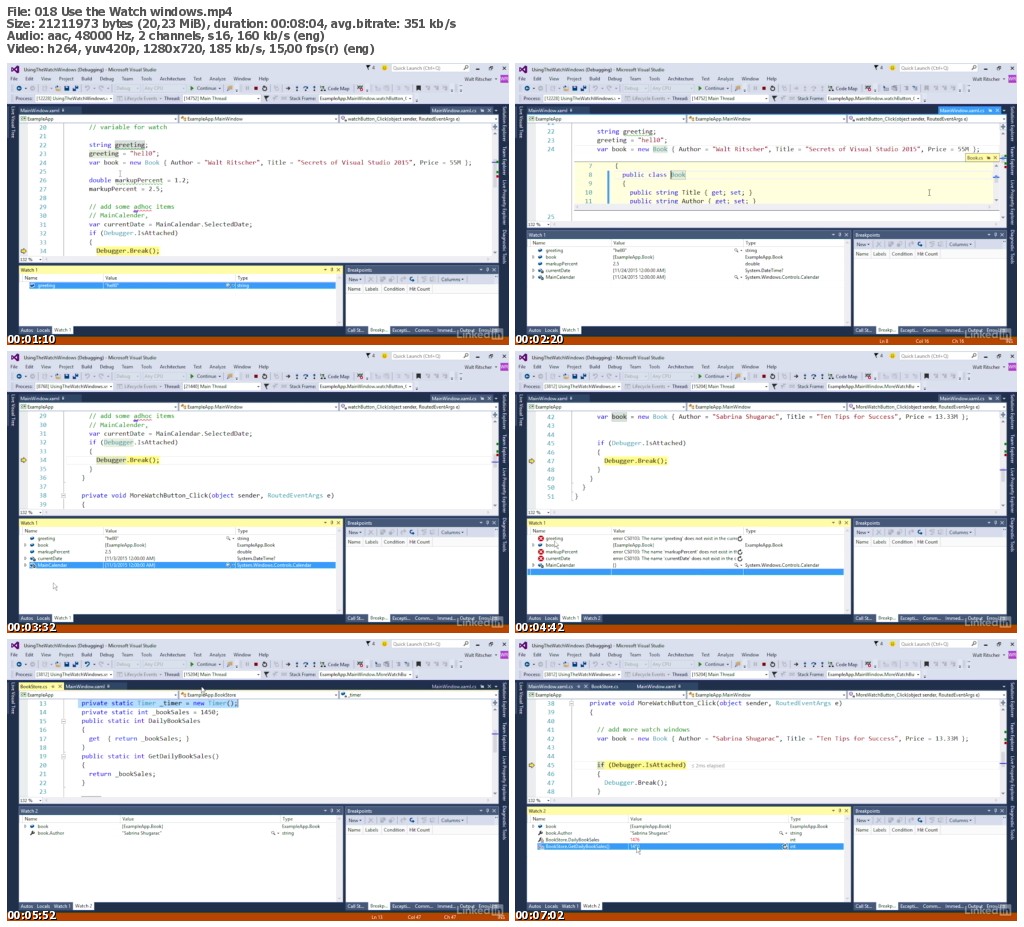Click Stop Debugging red square in 00:07:02 frame

coord(764,664)
